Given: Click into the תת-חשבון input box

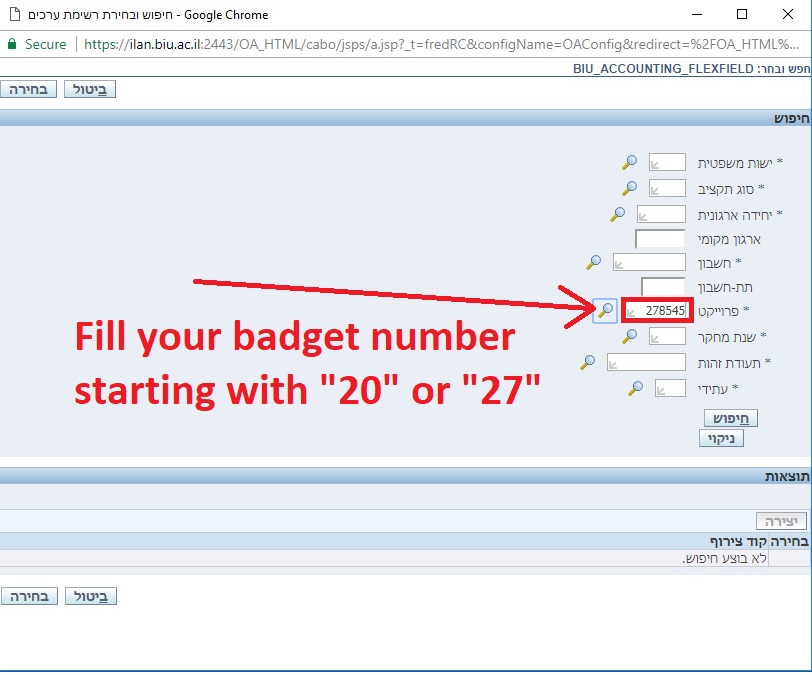Looking at the screenshot, I should pos(662,287).
